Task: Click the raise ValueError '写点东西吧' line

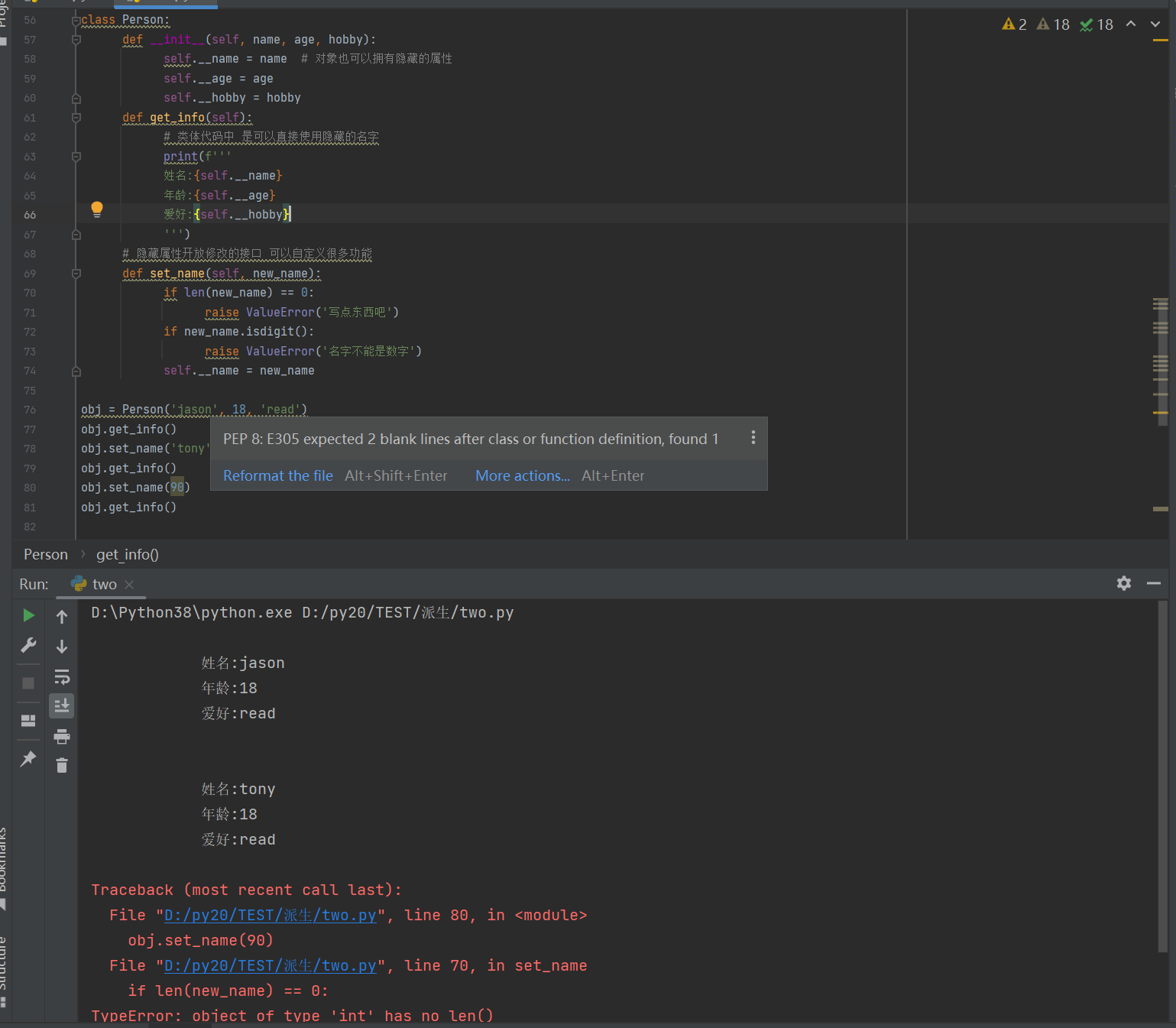Action: (302, 313)
